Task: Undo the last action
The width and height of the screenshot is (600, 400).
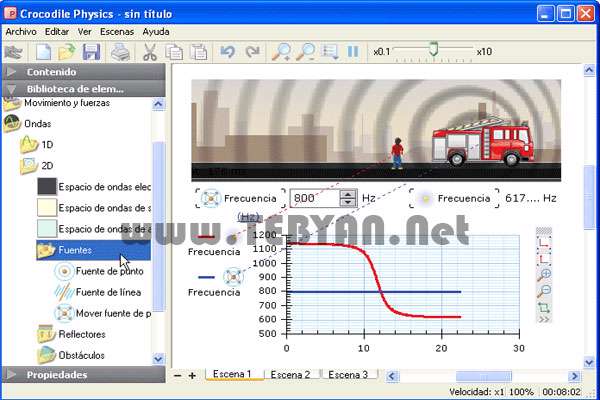Action: (x=228, y=52)
